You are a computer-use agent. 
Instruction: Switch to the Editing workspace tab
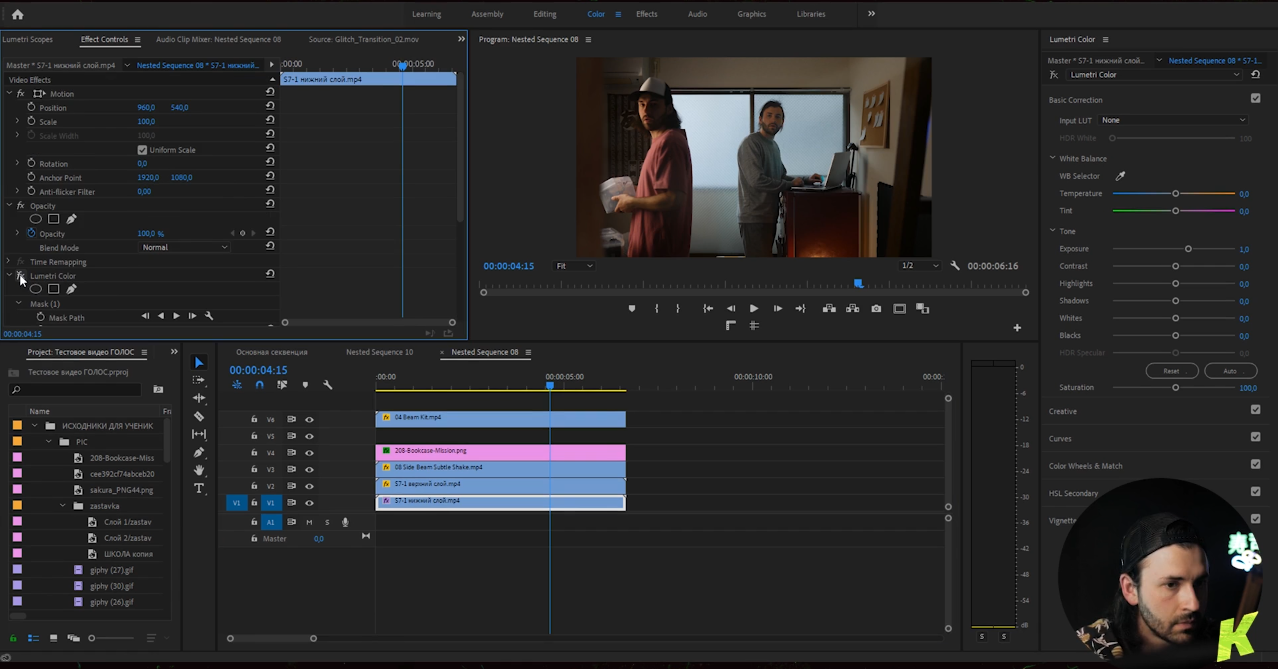click(545, 14)
